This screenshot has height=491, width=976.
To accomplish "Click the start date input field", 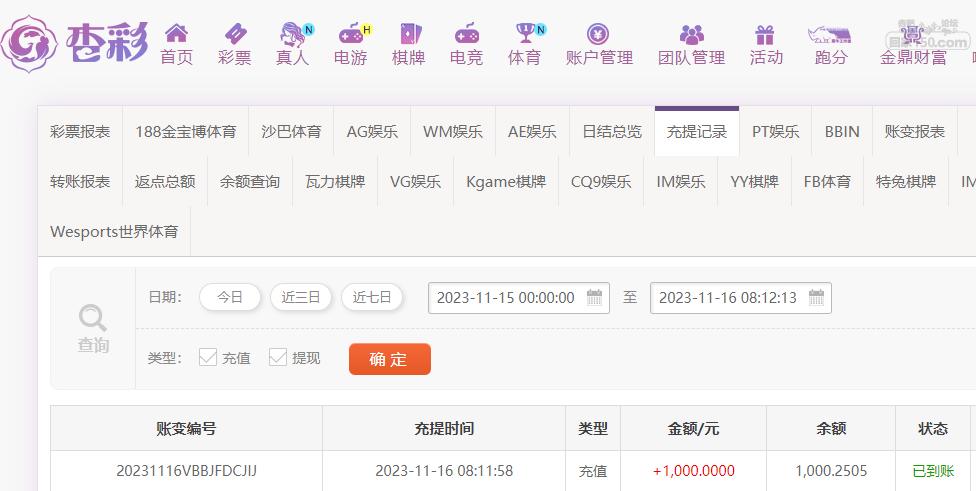I will (x=518, y=297).
